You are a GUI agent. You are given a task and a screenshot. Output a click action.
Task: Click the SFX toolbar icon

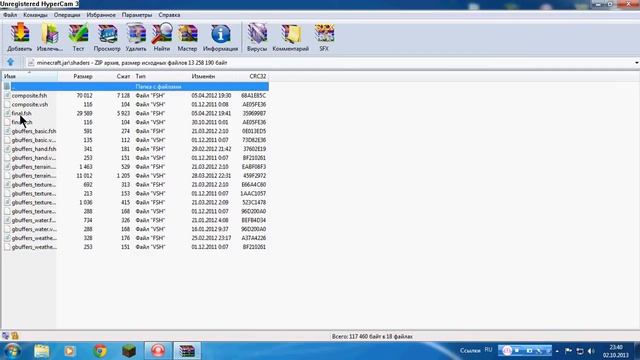coord(324,37)
